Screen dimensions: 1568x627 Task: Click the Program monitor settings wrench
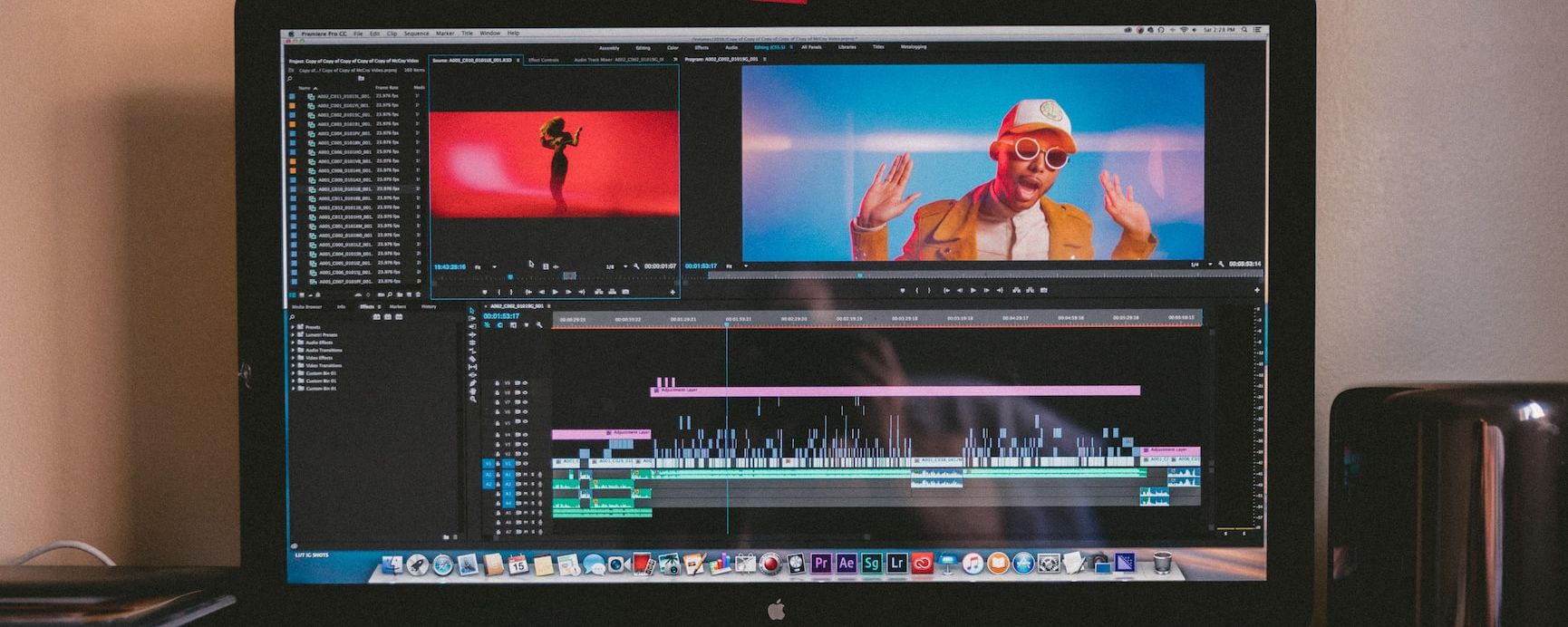pyautogui.click(x=1221, y=265)
